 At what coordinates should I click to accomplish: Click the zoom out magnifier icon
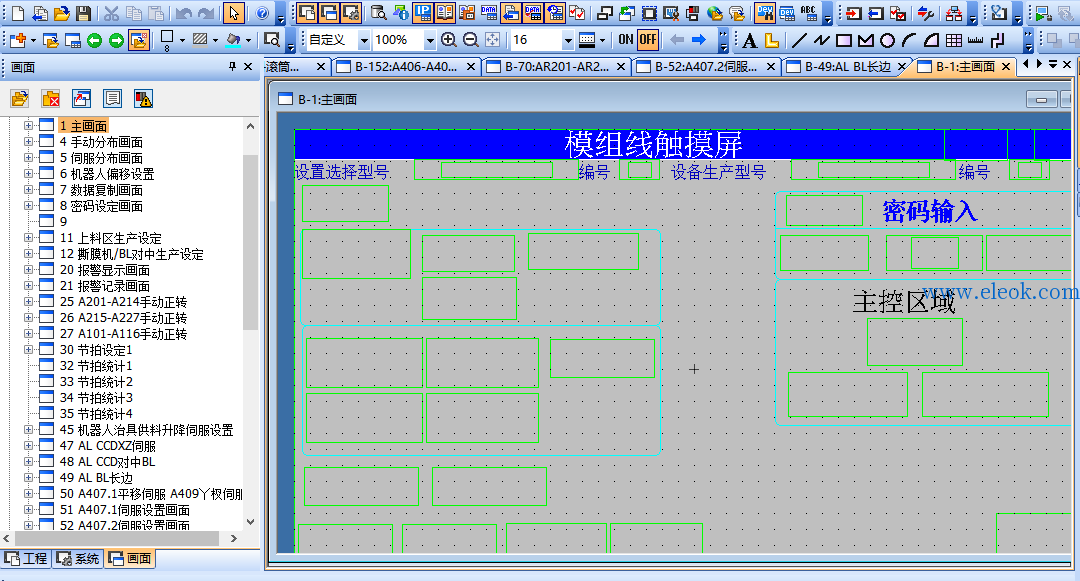coord(470,40)
